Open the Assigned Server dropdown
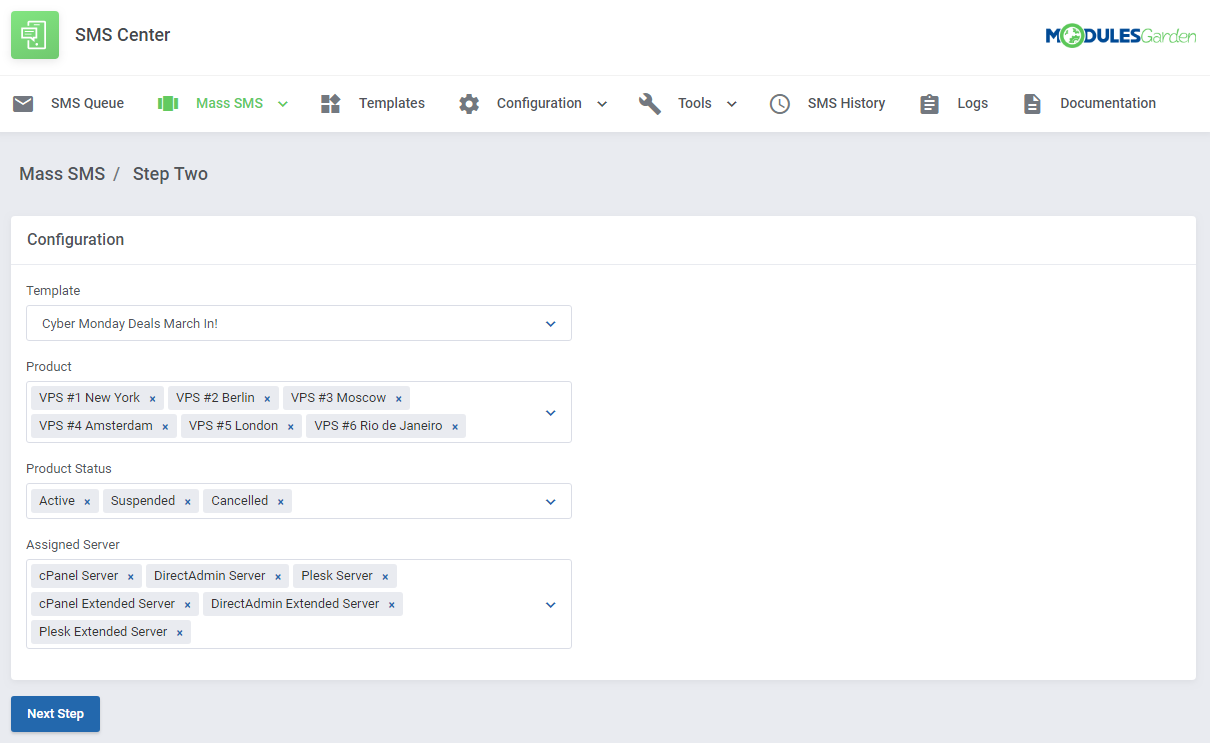The height and width of the screenshot is (743, 1210). (550, 604)
